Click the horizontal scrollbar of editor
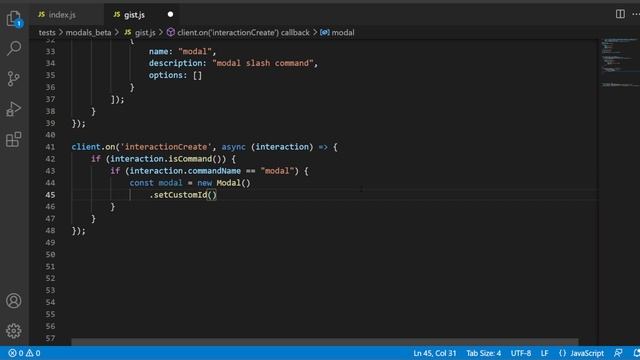640x360 pixels. click(x=324, y=342)
